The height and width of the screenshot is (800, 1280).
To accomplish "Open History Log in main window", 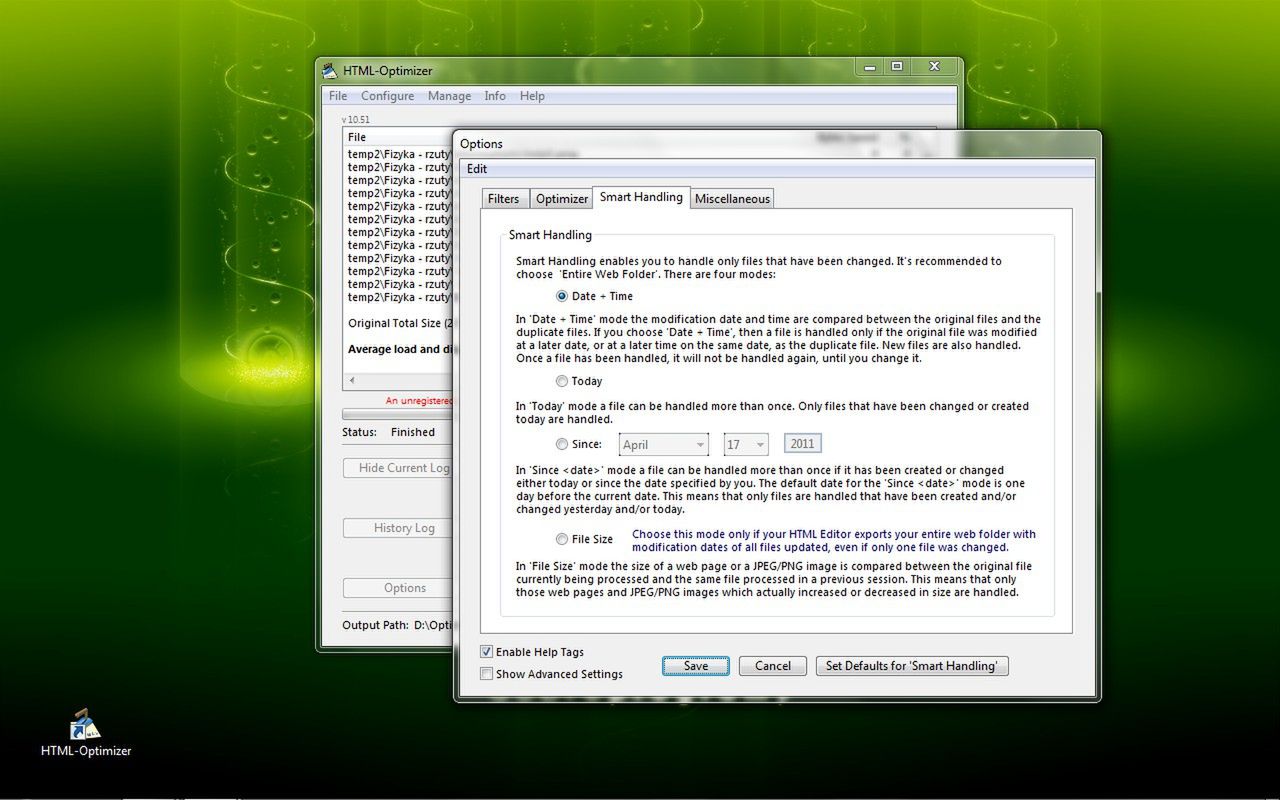I will coord(399,528).
